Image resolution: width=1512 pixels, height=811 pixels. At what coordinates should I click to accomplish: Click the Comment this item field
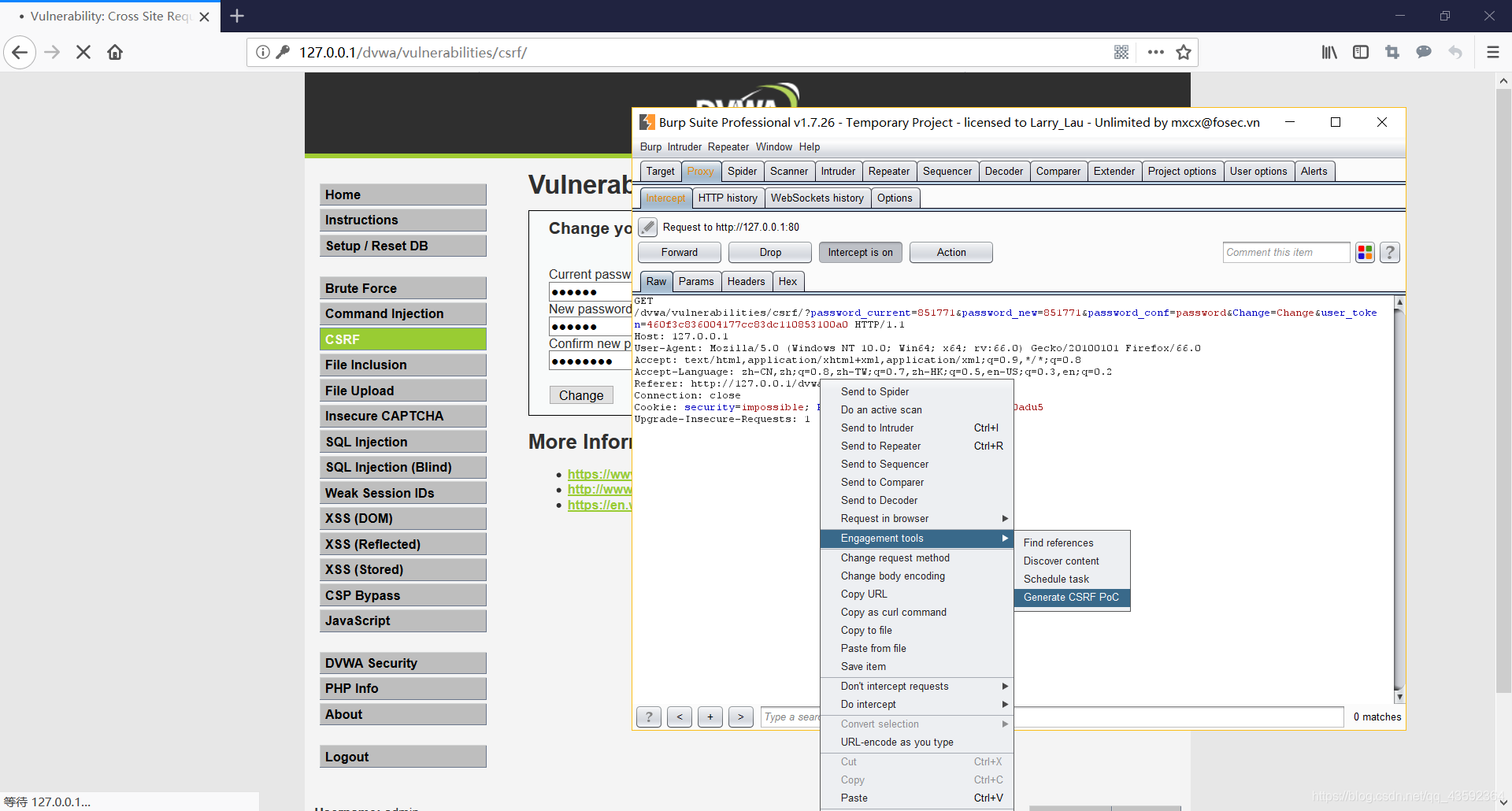[1286, 253]
